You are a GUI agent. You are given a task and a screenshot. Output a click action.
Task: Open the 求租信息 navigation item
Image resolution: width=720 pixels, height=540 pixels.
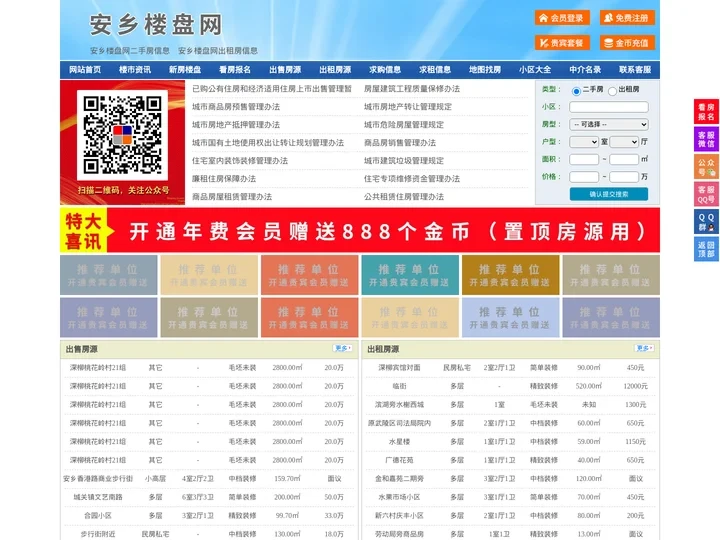point(435,70)
